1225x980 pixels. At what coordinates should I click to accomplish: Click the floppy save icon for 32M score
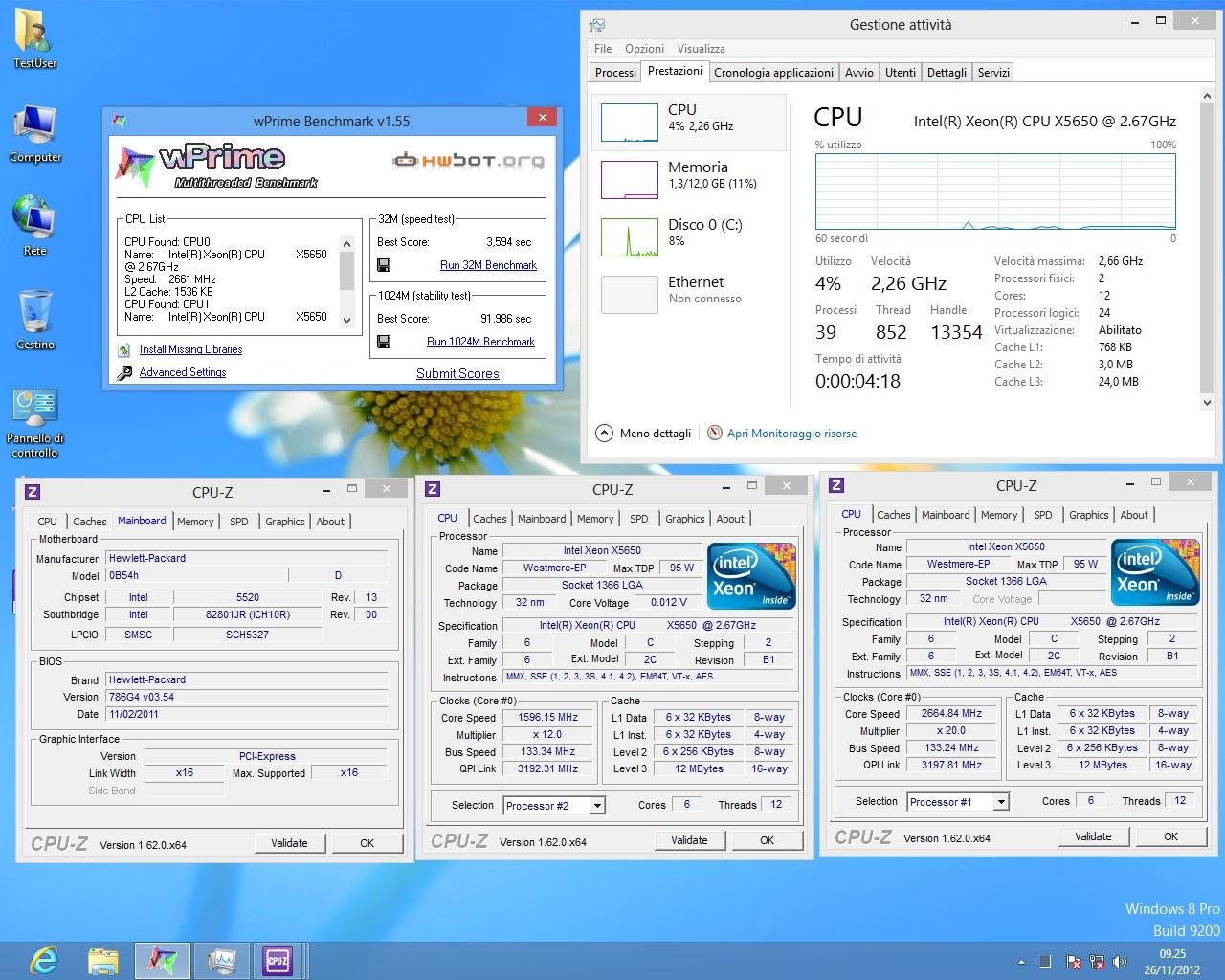point(384,265)
